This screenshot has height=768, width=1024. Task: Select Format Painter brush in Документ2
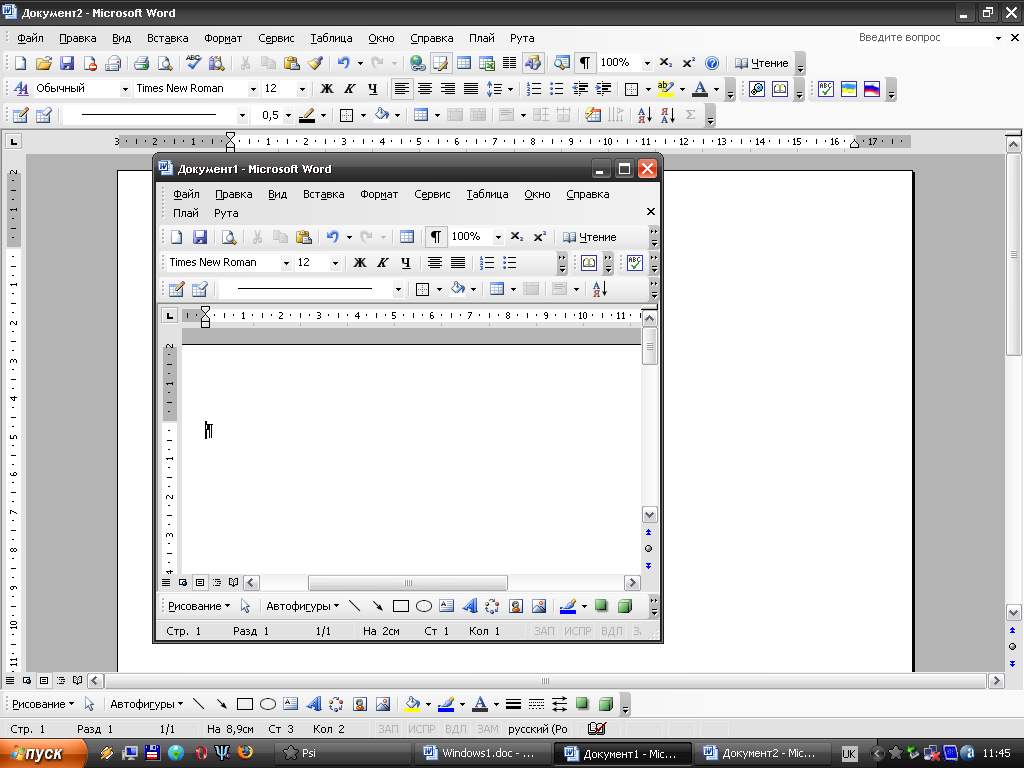point(315,63)
